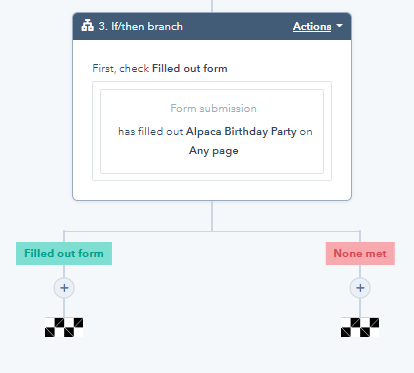Click the If/then branch hierarchy icon
This screenshot has width=414, height=373.
(87, 26)
